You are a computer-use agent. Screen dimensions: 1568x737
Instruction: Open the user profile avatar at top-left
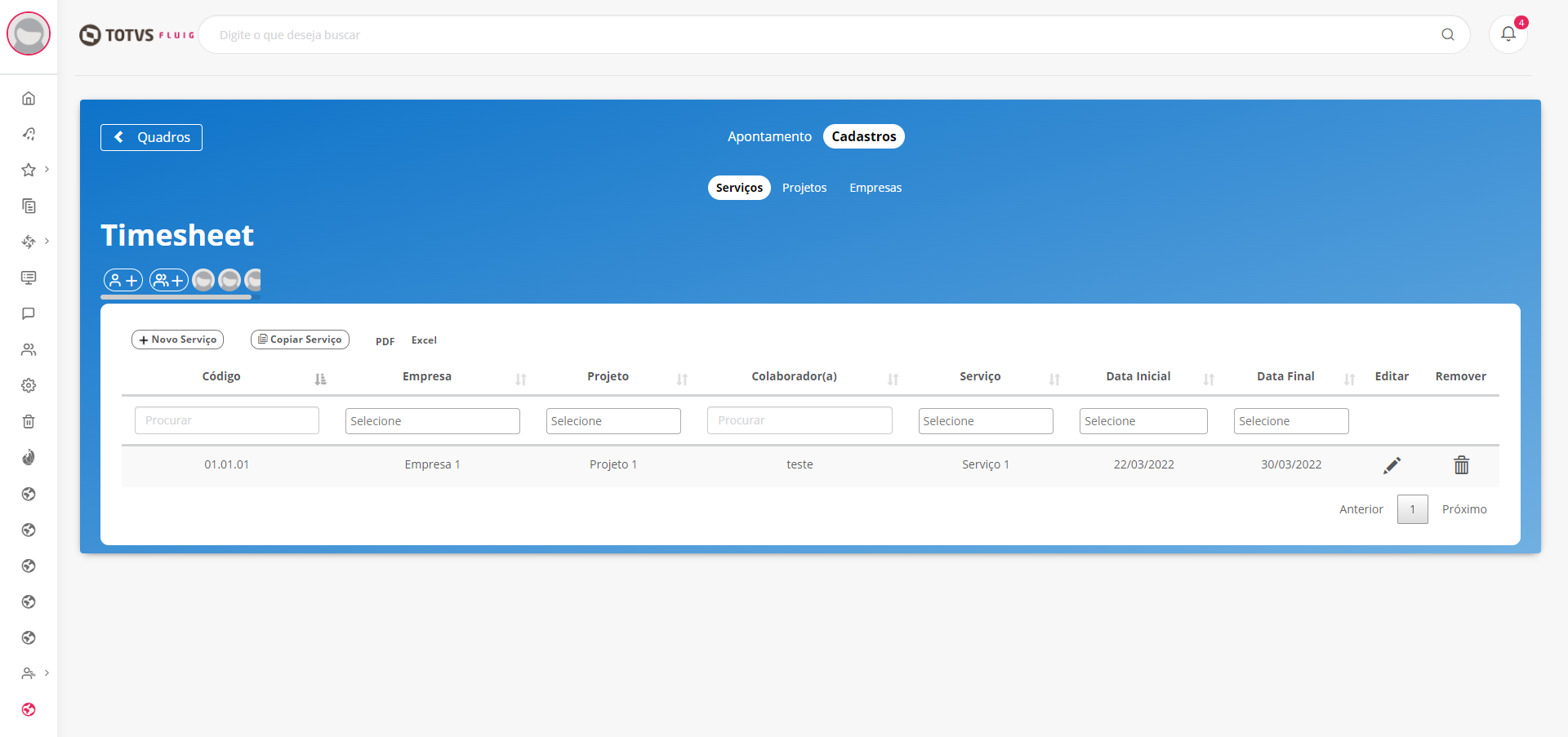[x=29, y=33]
